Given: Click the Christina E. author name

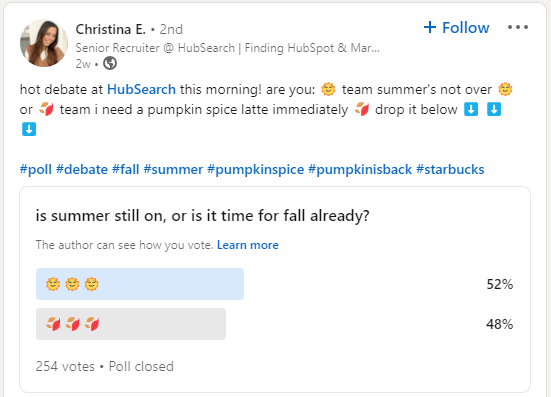Looking at the screenshot, I should (x=110, y=29).
